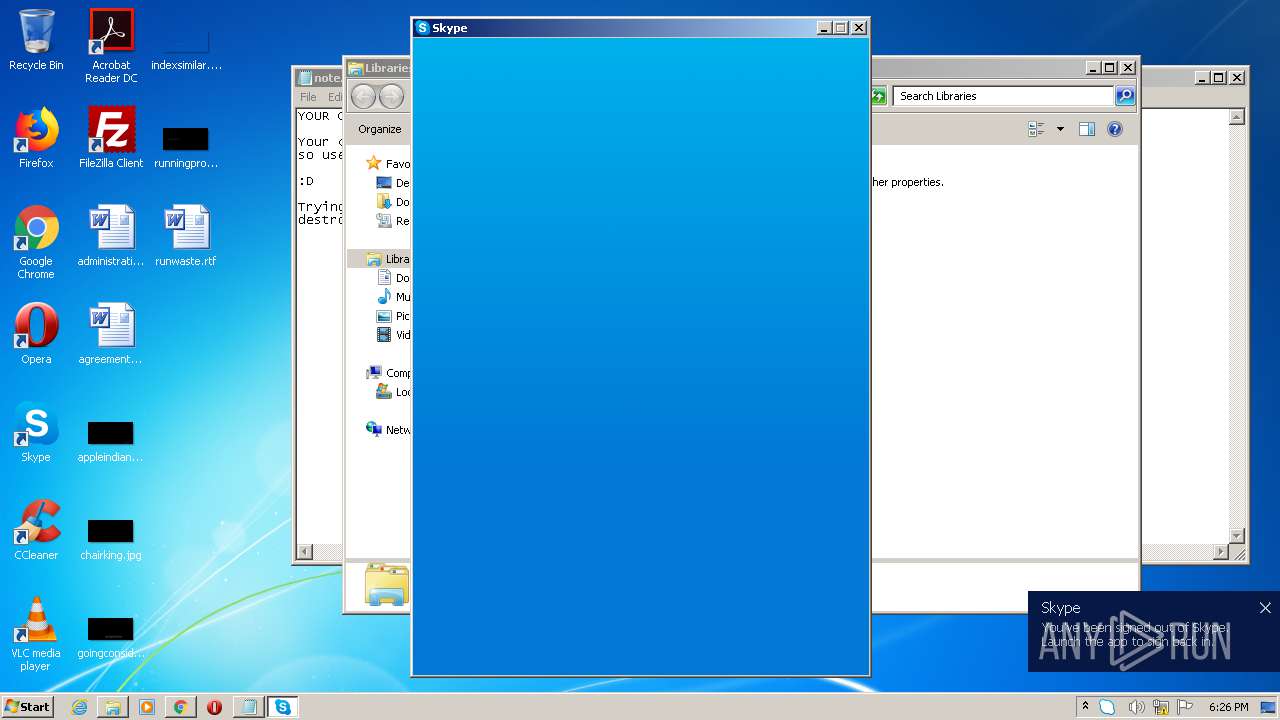Click Notepad vertical scrollbar down arrow
Screen dimensions: 1280x720
pyautogui.click(x=1237, y=536)
